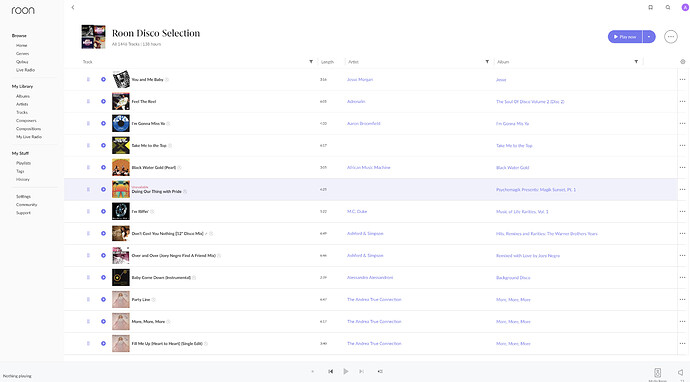Open Genres in sidebar
This screenshot has height=382, width=690.
[x=22, y=54]
